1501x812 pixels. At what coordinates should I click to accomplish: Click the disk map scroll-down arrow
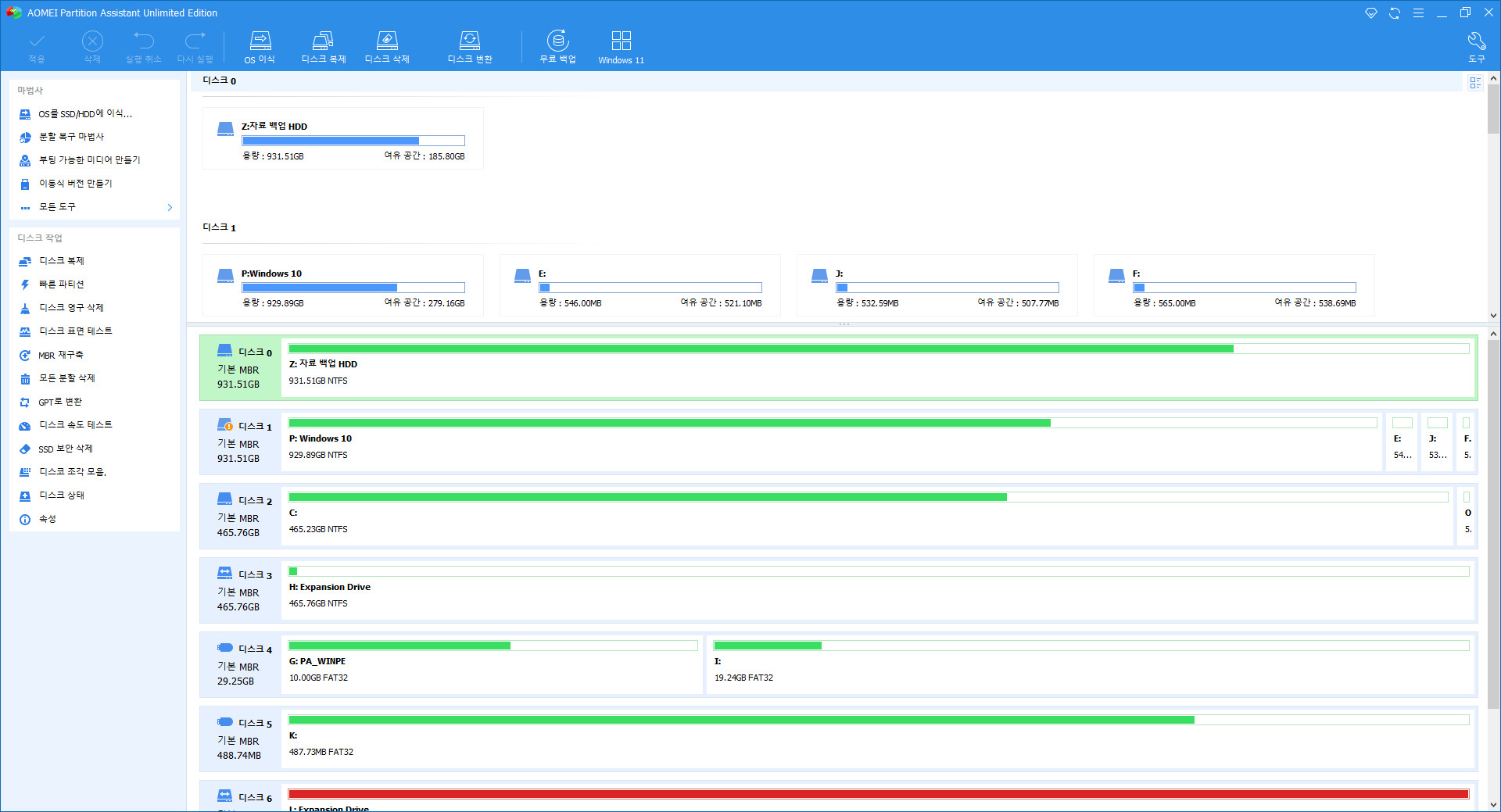[1493, 805]
